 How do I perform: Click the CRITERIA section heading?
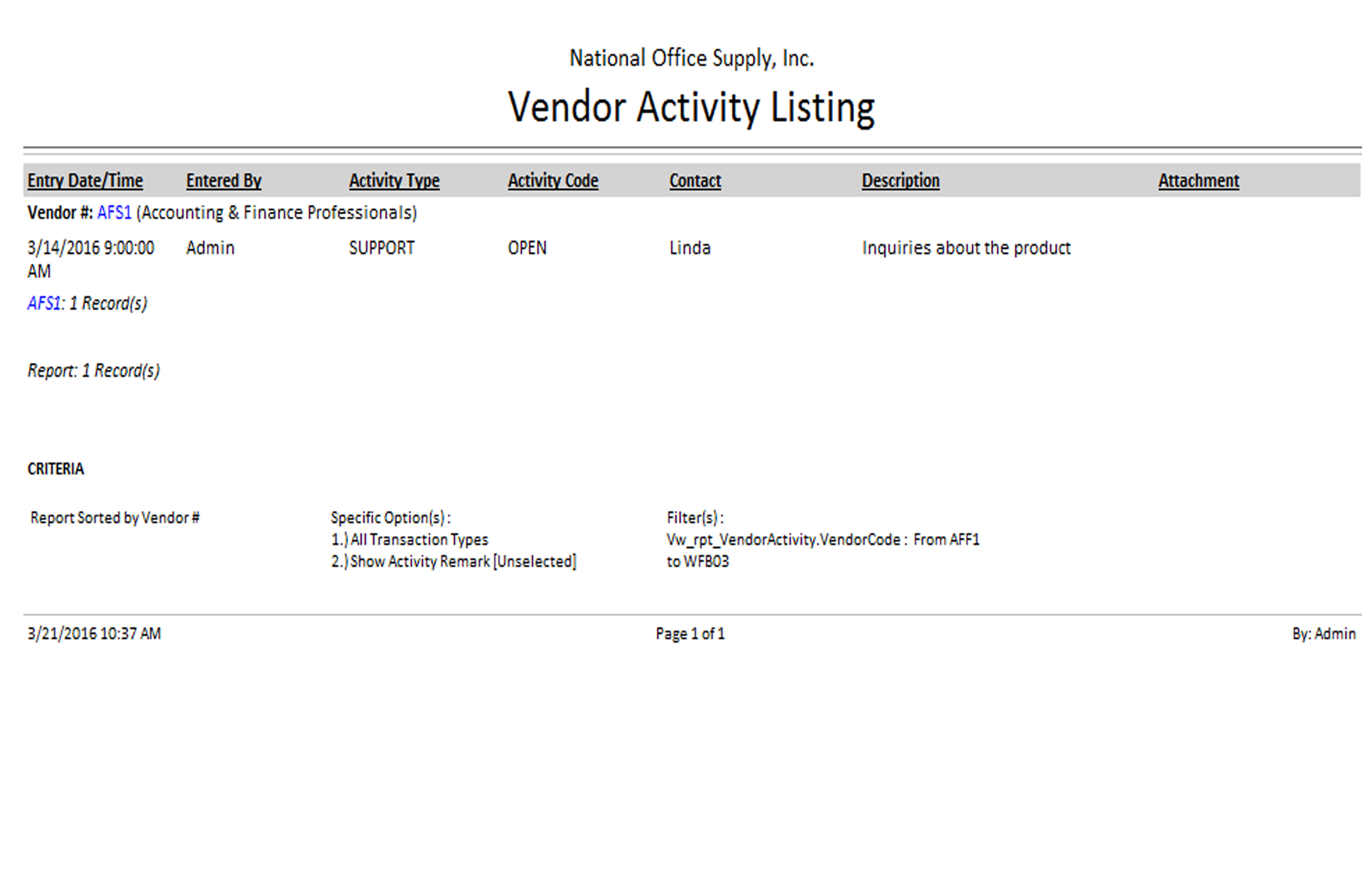(x=55, y=469)
